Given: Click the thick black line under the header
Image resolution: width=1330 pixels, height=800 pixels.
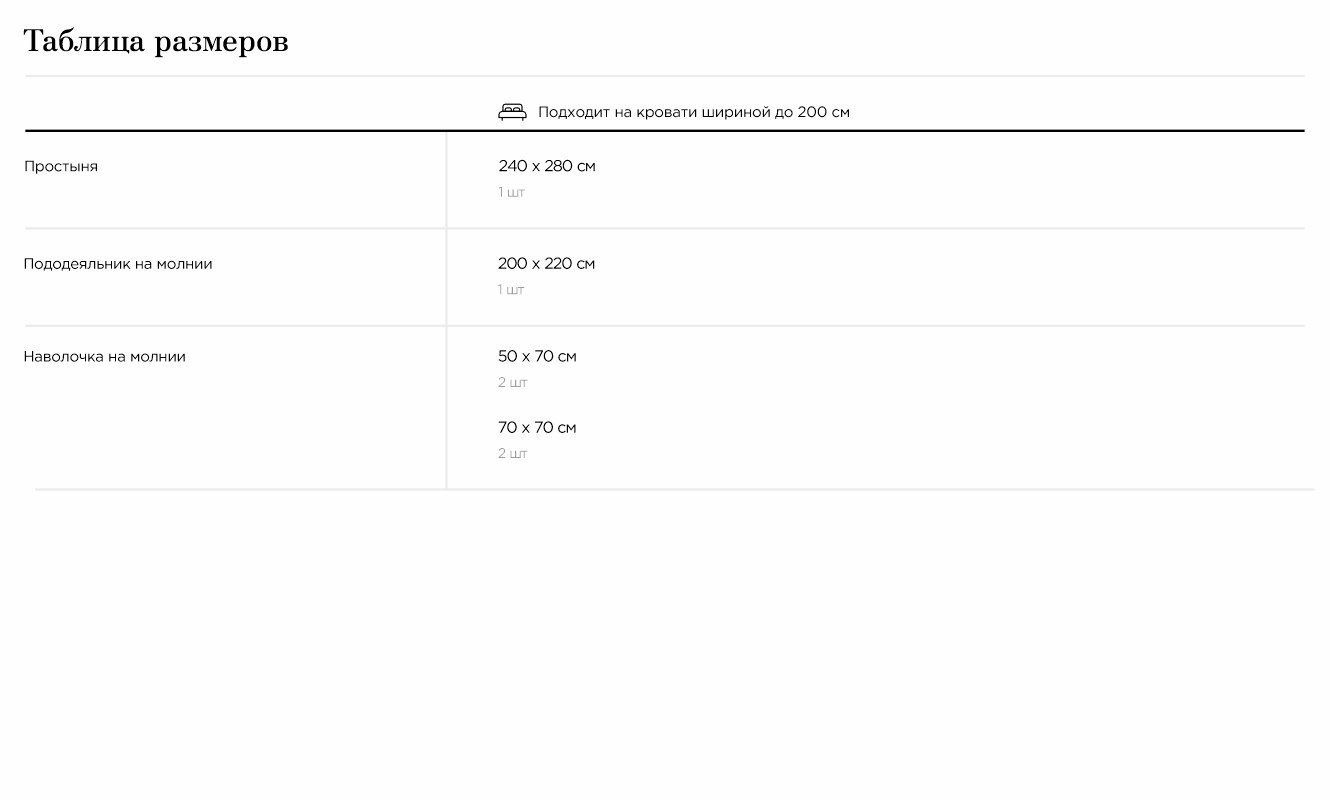Looking at the screenshot, I should pyautogui.click(x=900, y=131).
